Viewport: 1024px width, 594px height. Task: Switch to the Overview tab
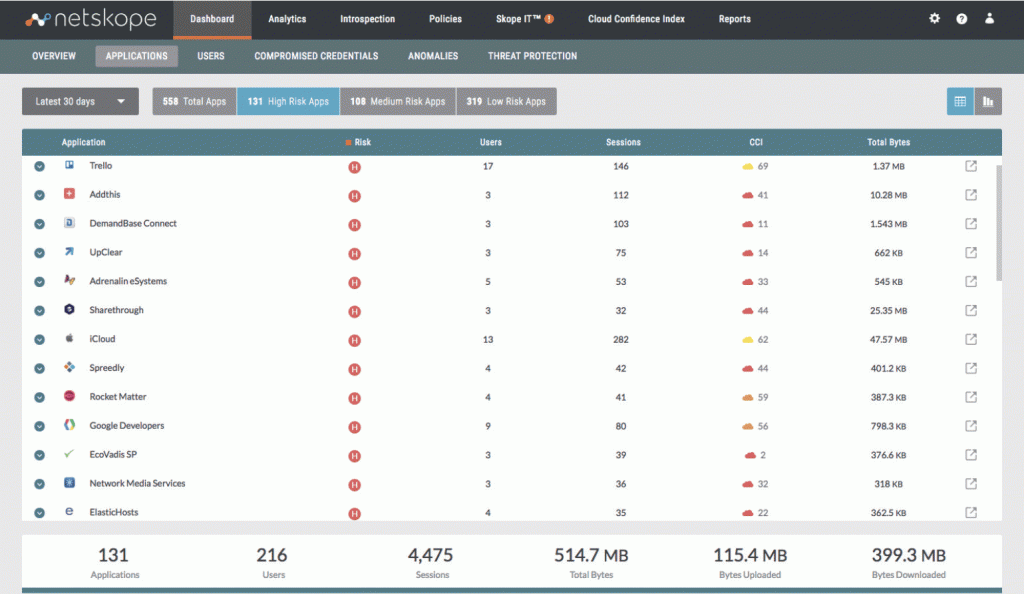(x=54, y=56)
